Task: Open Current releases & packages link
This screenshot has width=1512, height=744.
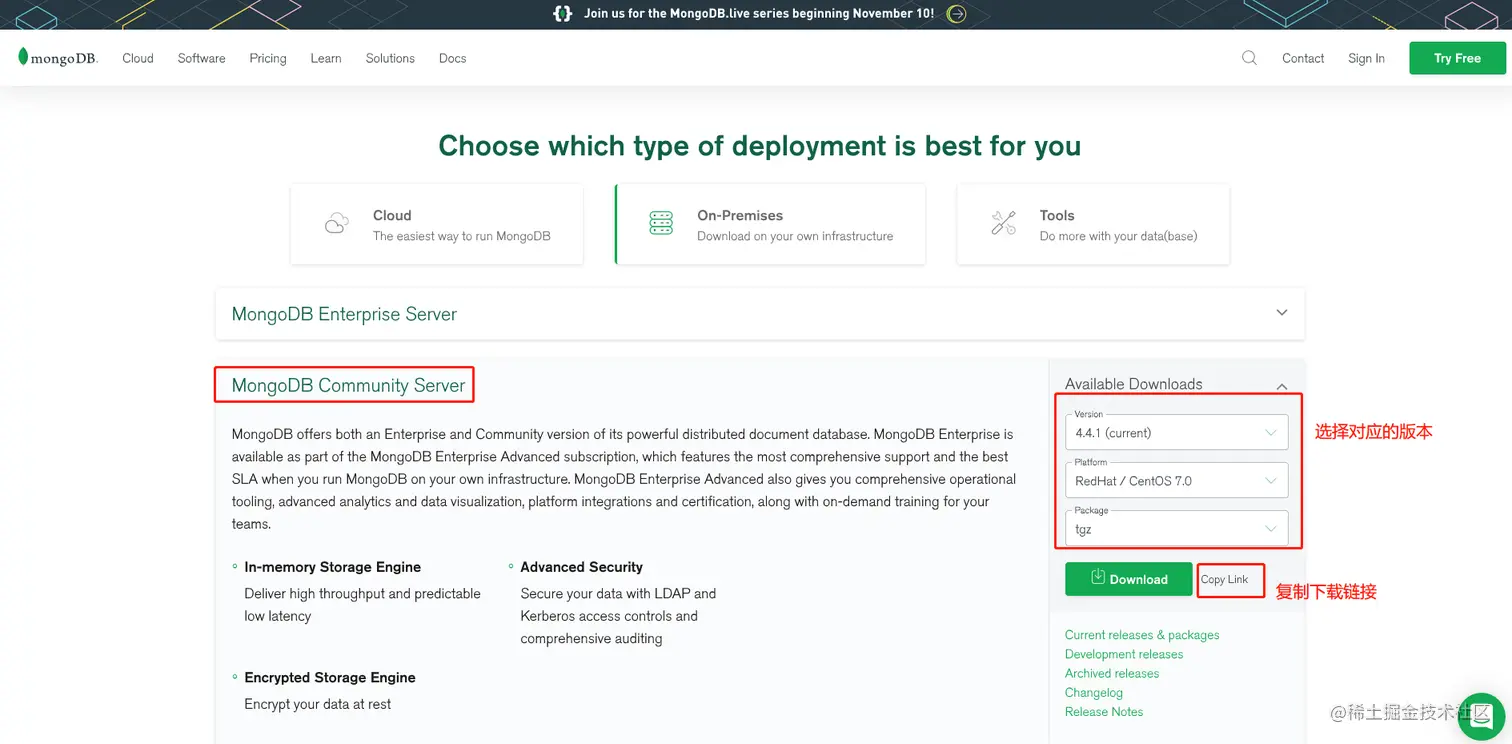Action: click(1142, 635)
